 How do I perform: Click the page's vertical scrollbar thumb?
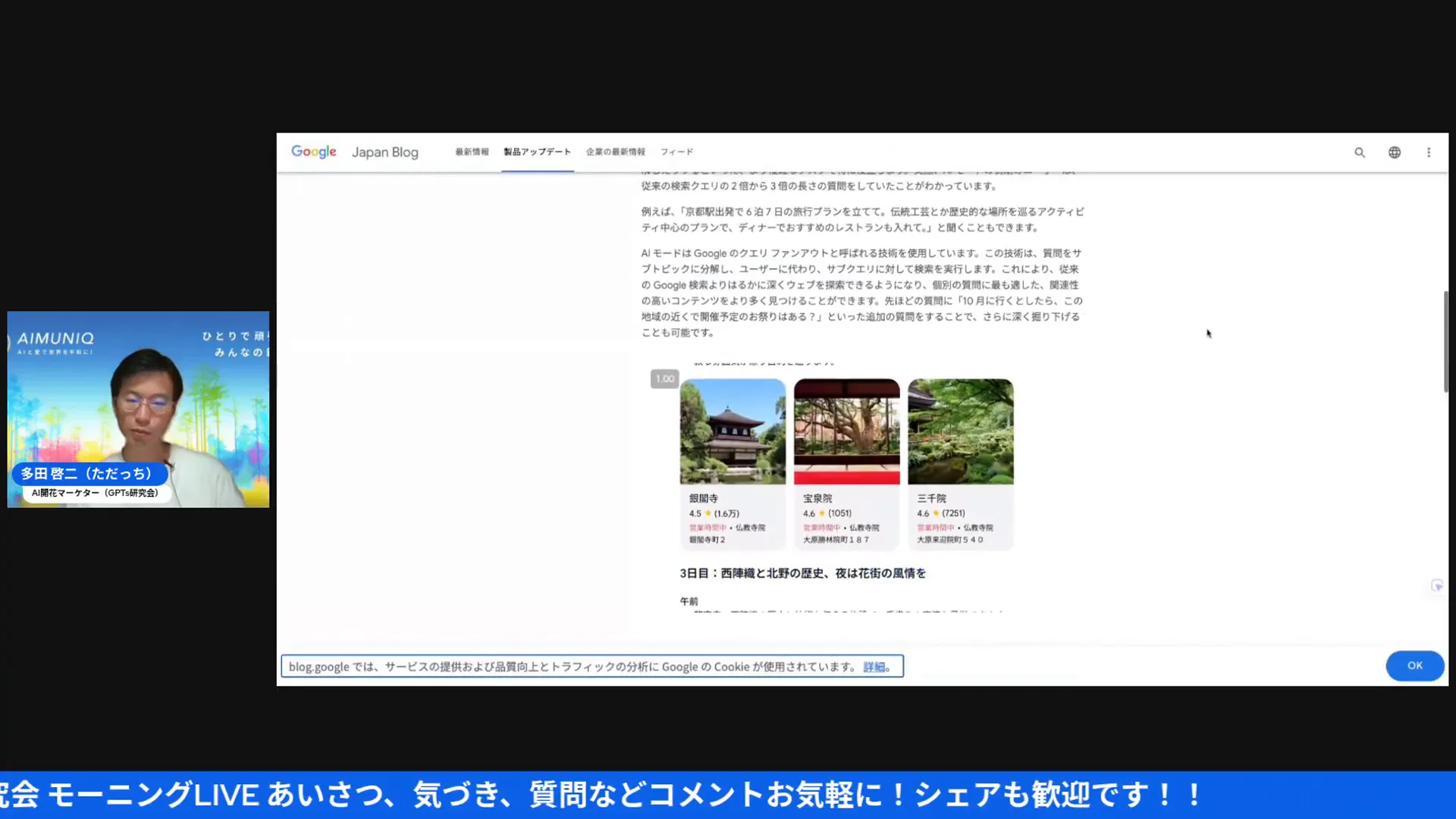1445,341
